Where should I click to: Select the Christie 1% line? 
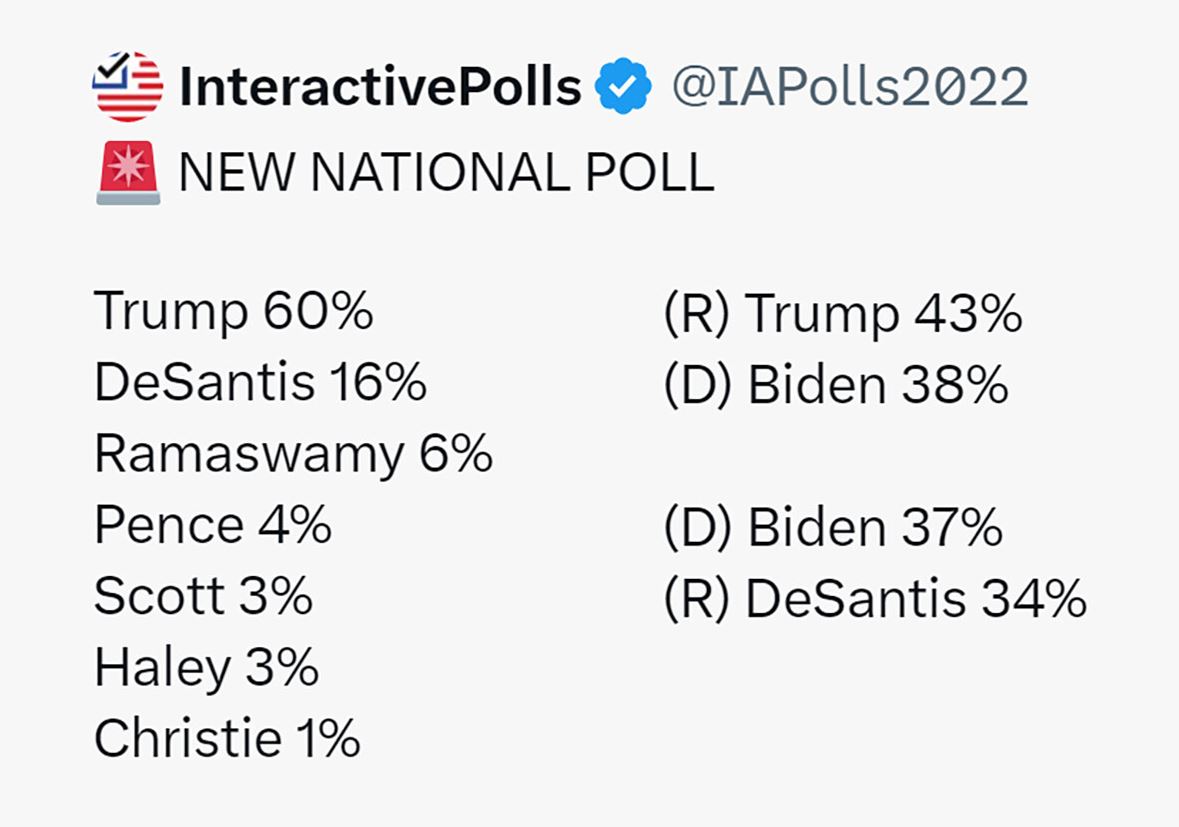[x=227, y=738]
